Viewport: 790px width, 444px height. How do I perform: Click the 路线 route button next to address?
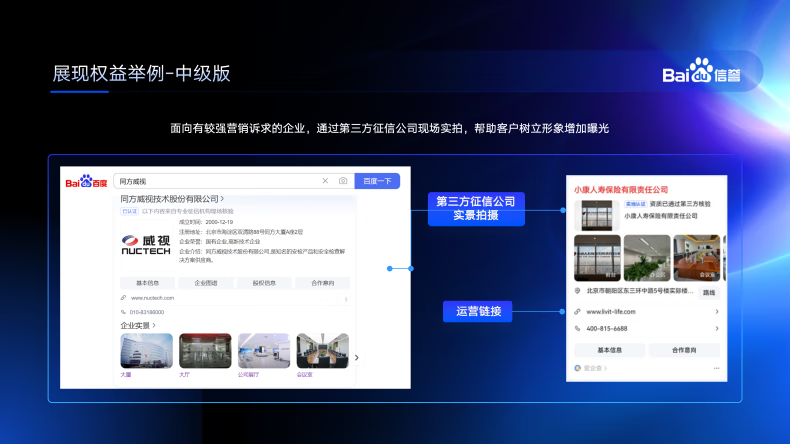[709, 292]
